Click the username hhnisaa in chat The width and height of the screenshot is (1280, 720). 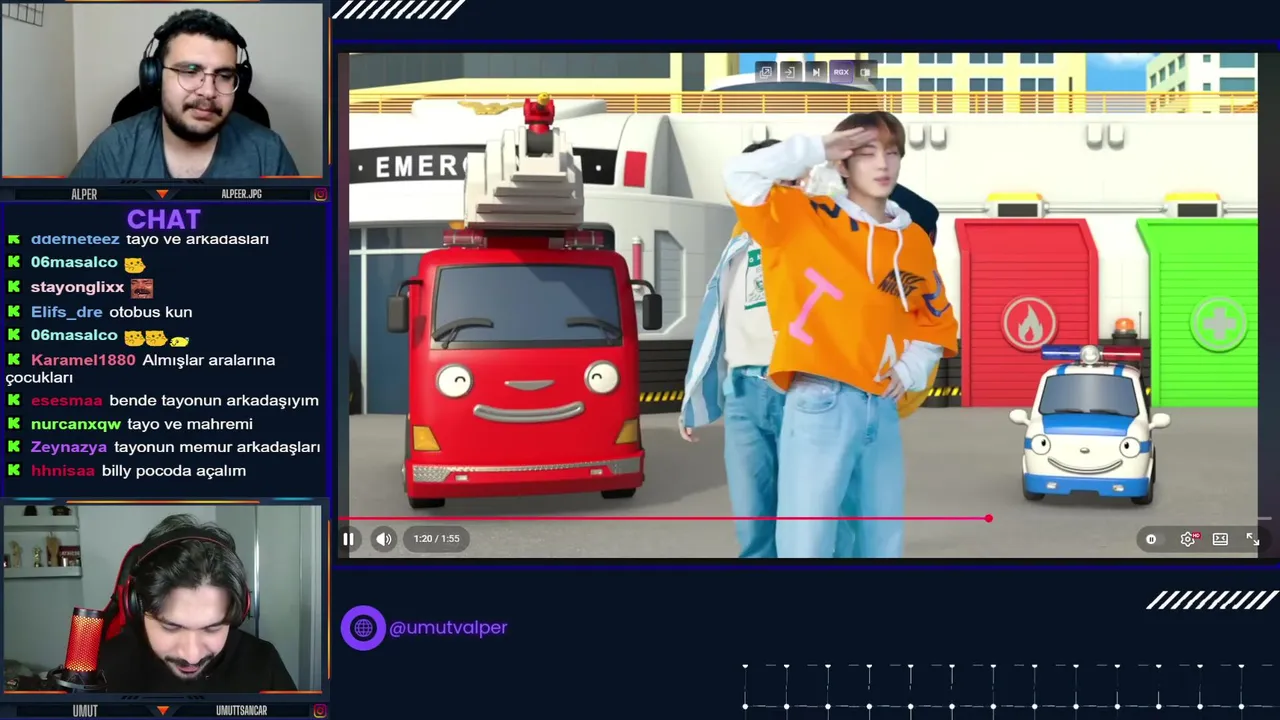pyautogui.click(x=62, y=471)
